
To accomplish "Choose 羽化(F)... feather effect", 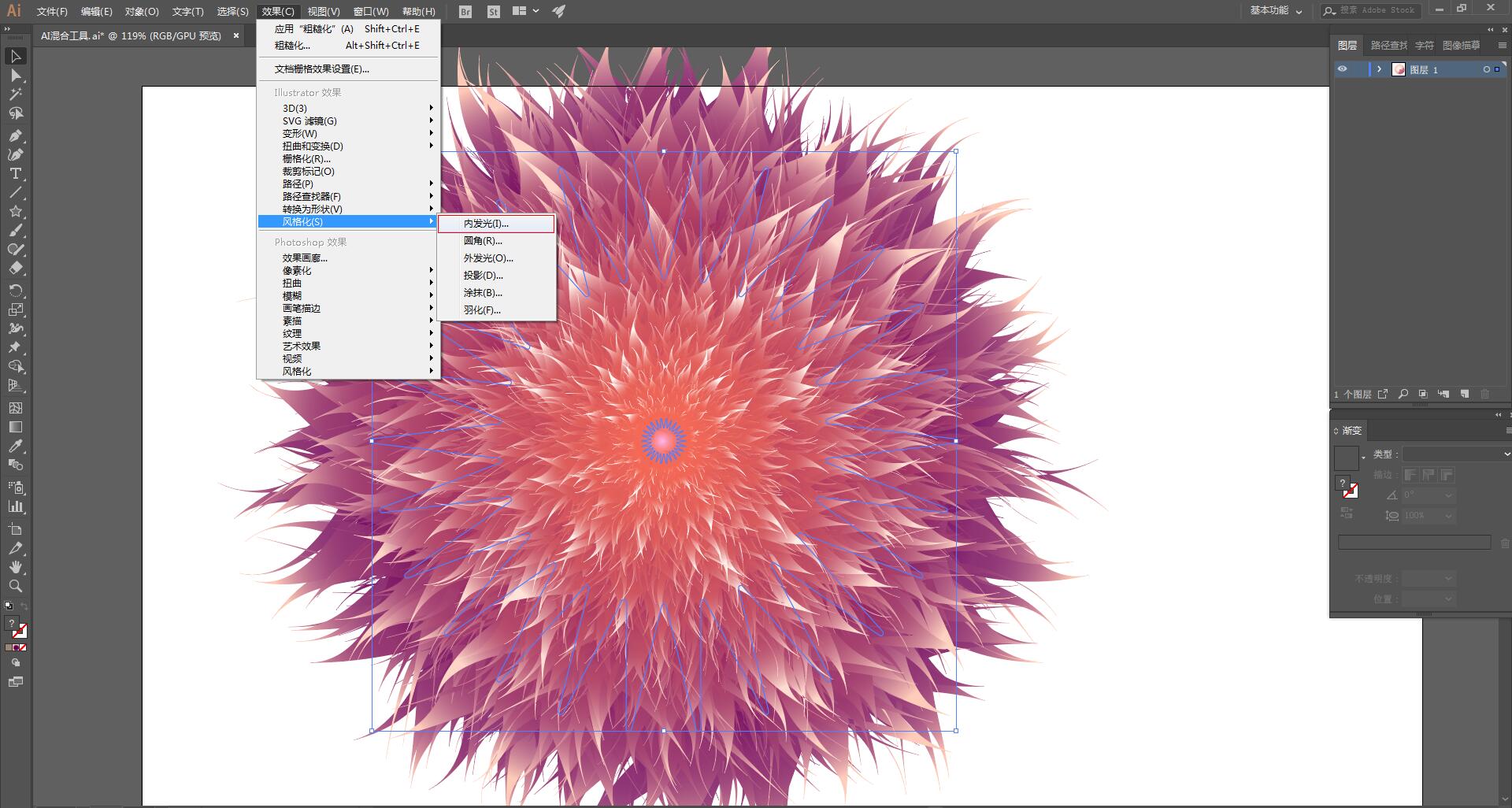I will coord(496,310).
